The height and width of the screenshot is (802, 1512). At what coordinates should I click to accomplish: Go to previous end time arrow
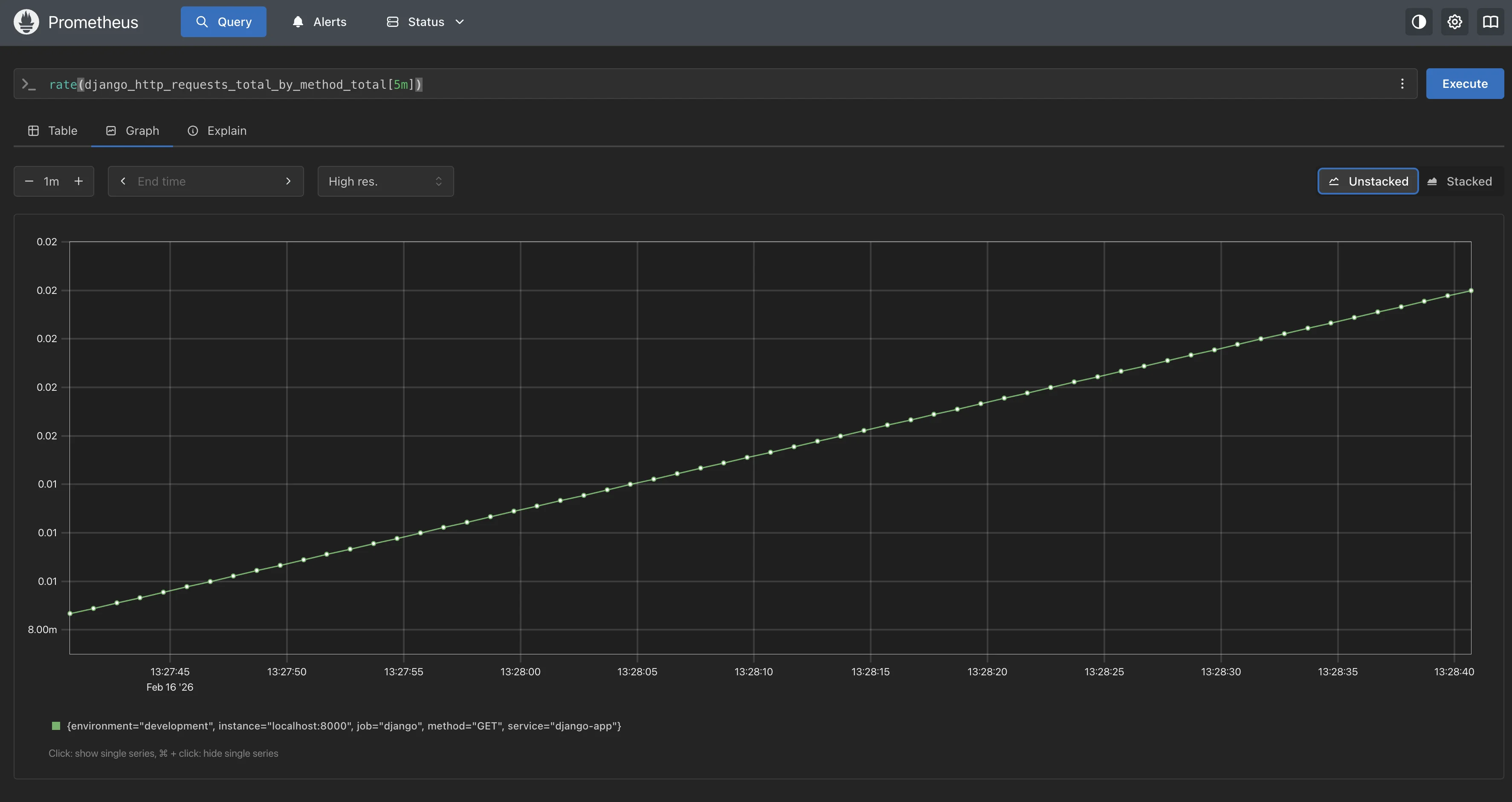123,181
